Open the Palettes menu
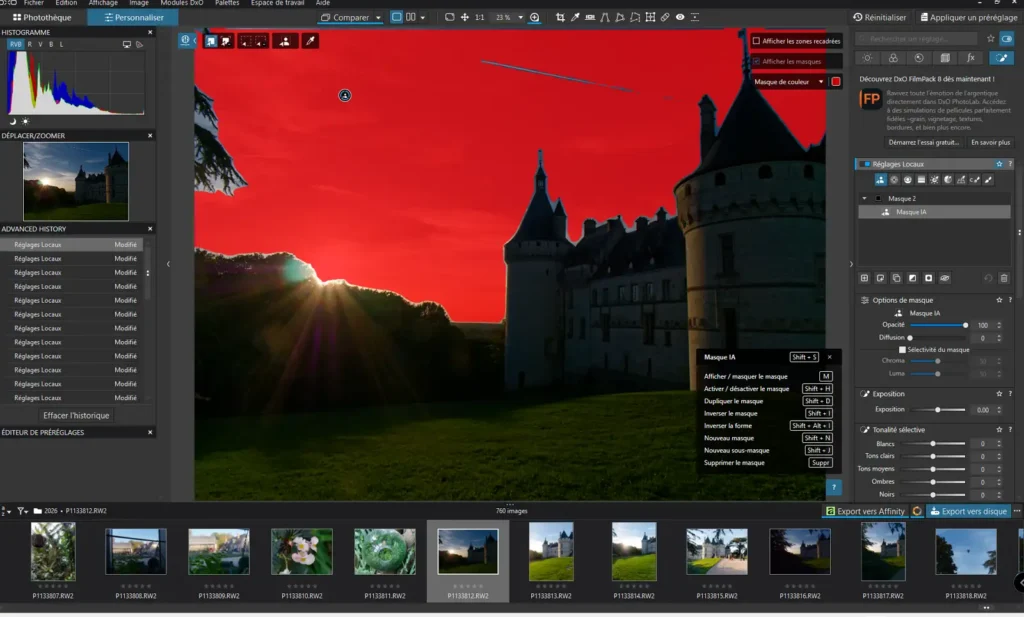The image size is (1024, 617). pos(227,3)
